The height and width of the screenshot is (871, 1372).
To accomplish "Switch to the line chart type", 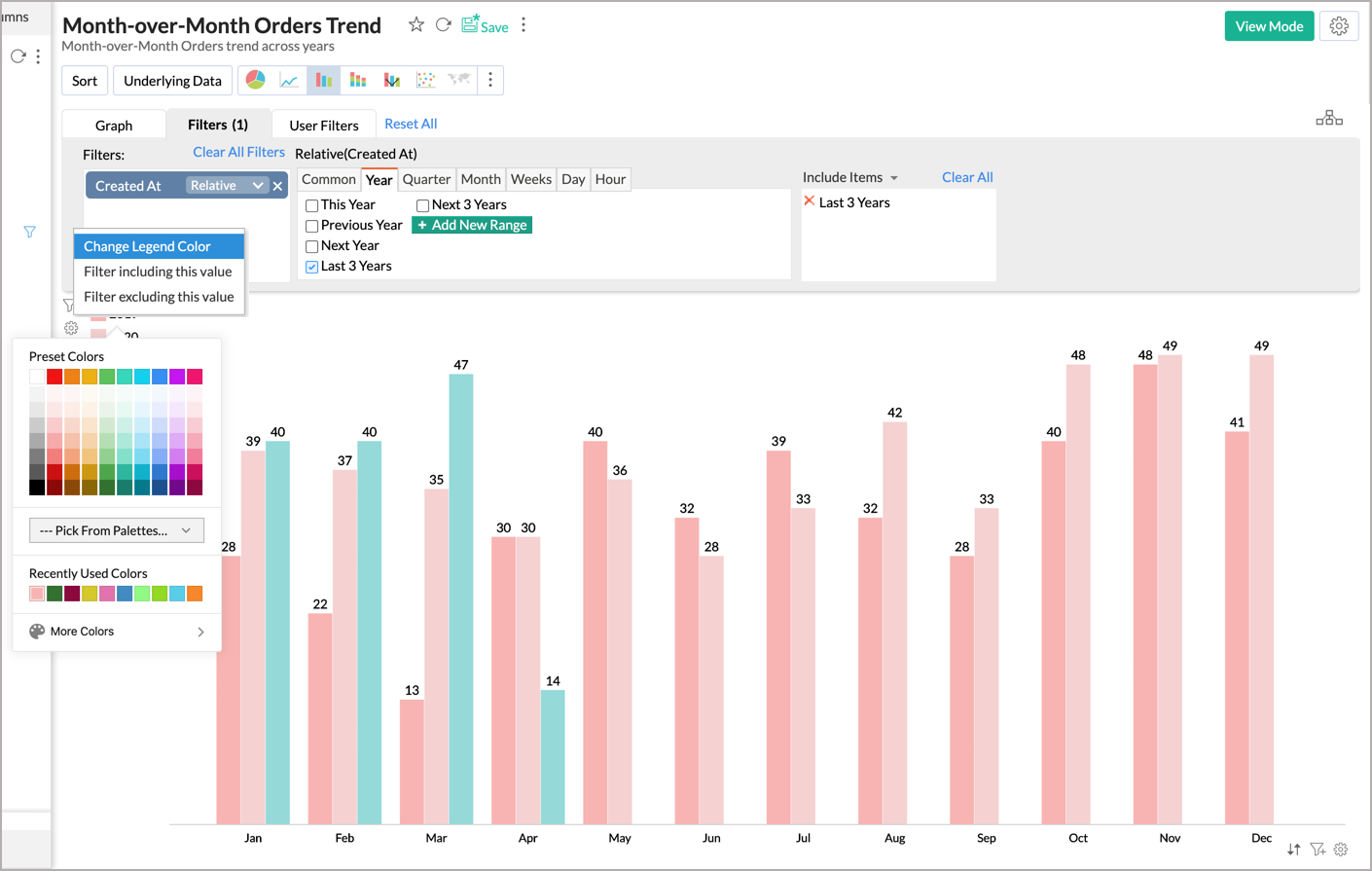I will pyautogui.click(x=289, y=80).
